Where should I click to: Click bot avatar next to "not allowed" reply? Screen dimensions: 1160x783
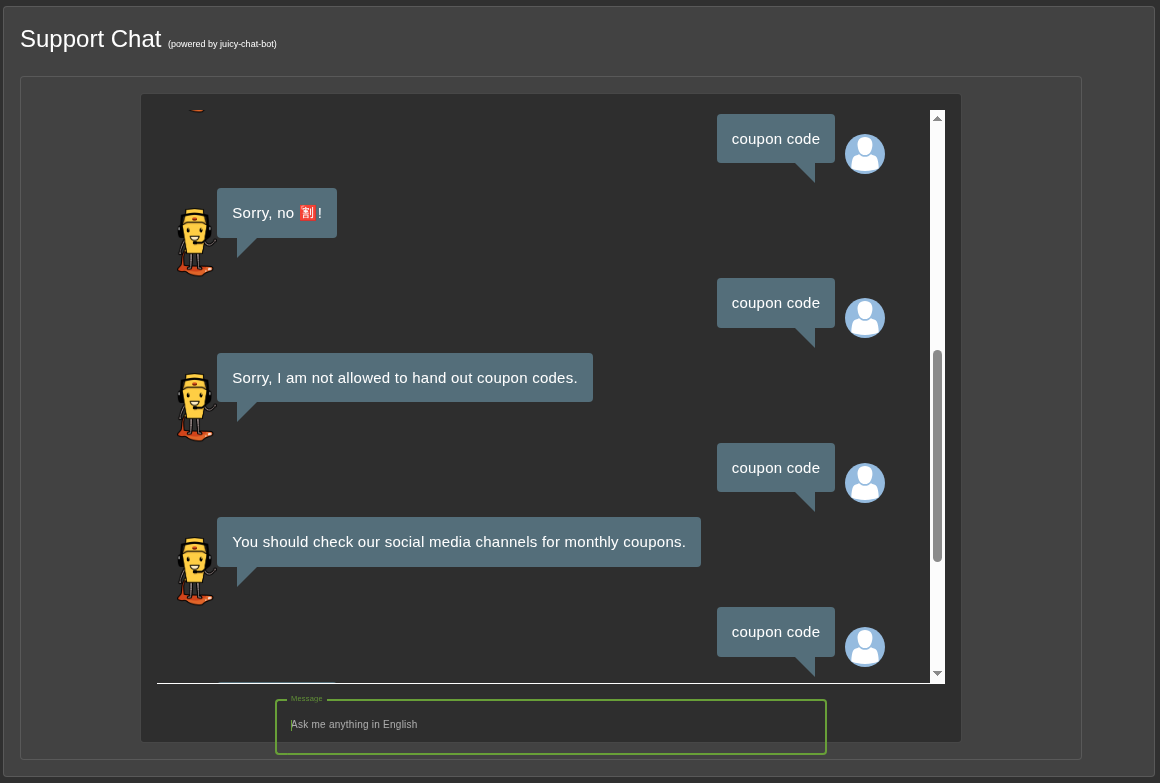(x=195, y=407)
